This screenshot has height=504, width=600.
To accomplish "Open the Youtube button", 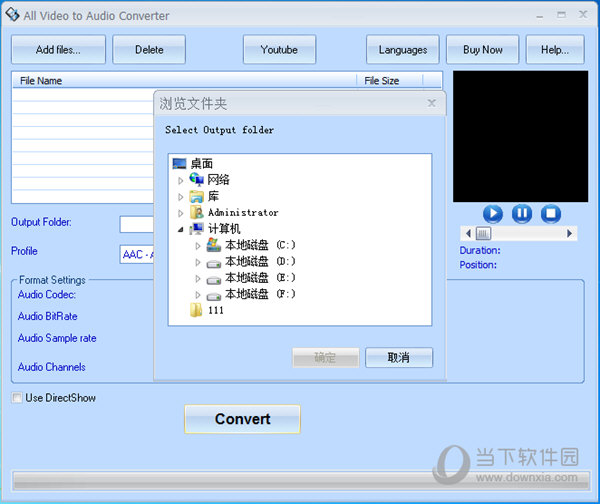I will click(x=279, y=49).
